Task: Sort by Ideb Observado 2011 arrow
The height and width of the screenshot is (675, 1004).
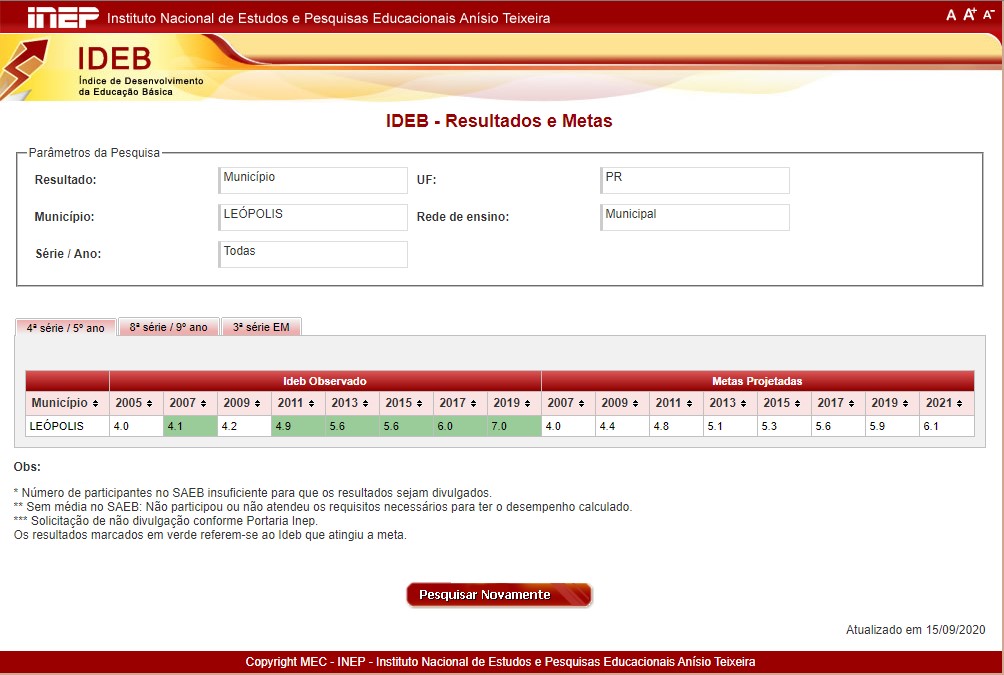Action: coord(311,403)
